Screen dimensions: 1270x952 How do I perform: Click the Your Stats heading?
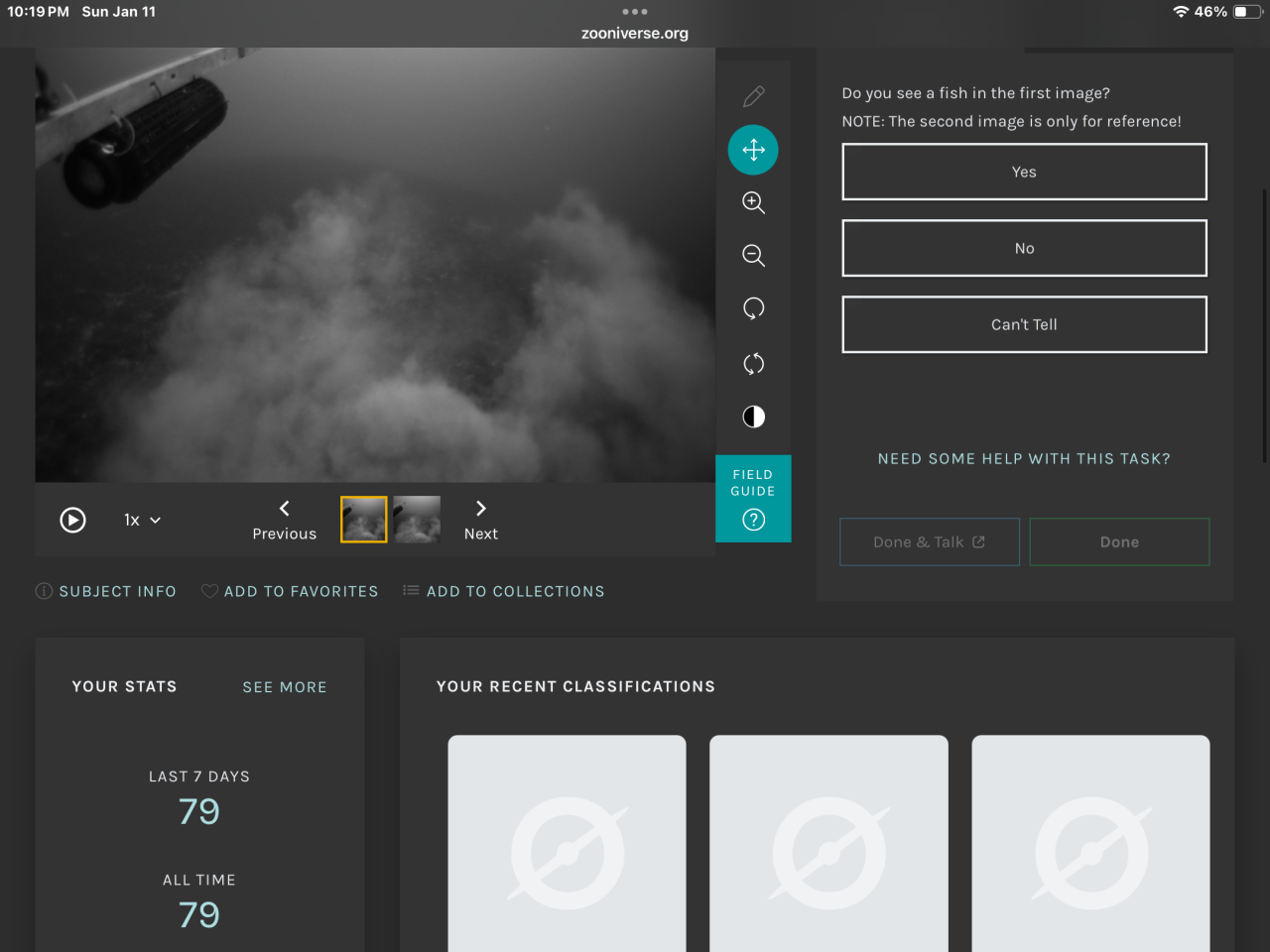[124, 686]
